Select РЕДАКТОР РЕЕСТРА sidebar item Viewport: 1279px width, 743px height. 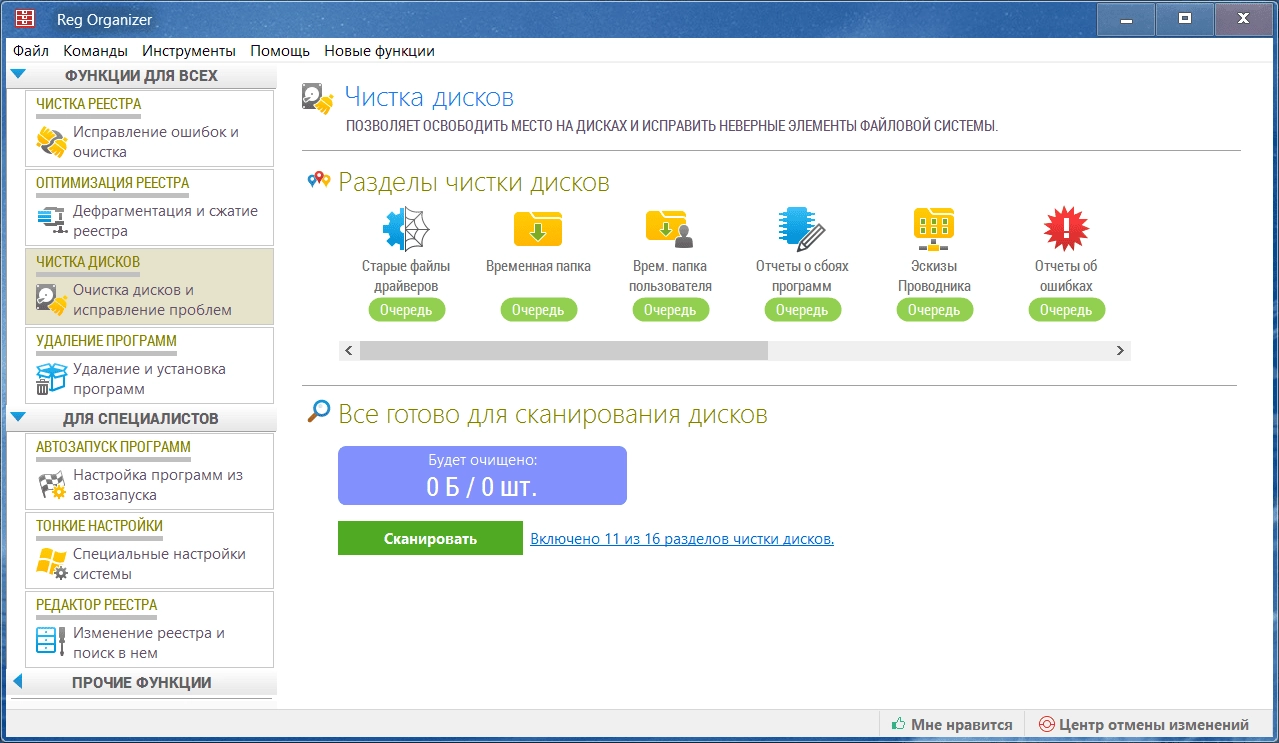point(149,630)
